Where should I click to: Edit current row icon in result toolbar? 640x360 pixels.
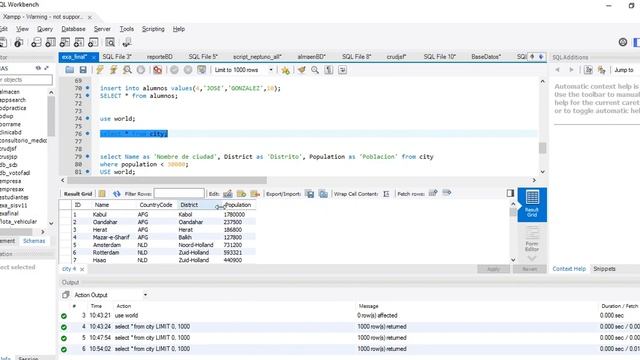228,193
